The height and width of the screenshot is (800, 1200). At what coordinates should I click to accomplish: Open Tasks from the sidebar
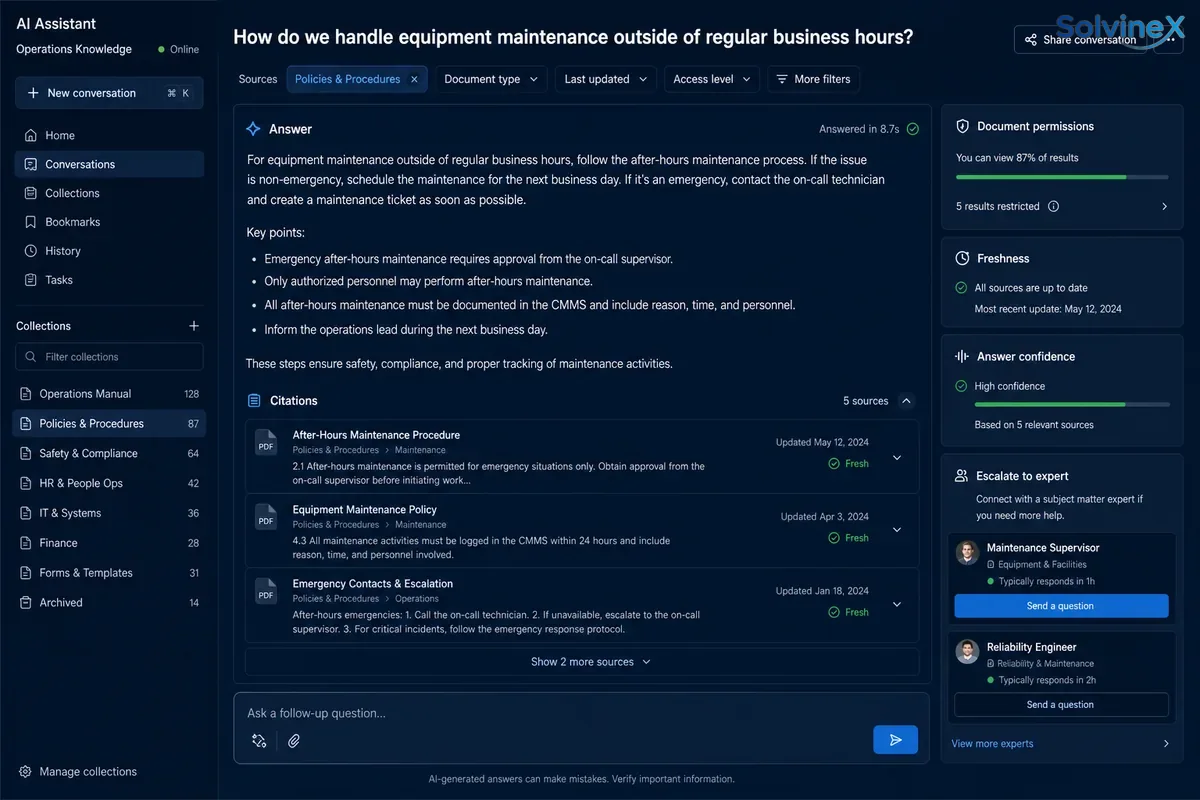coord(109,280)
